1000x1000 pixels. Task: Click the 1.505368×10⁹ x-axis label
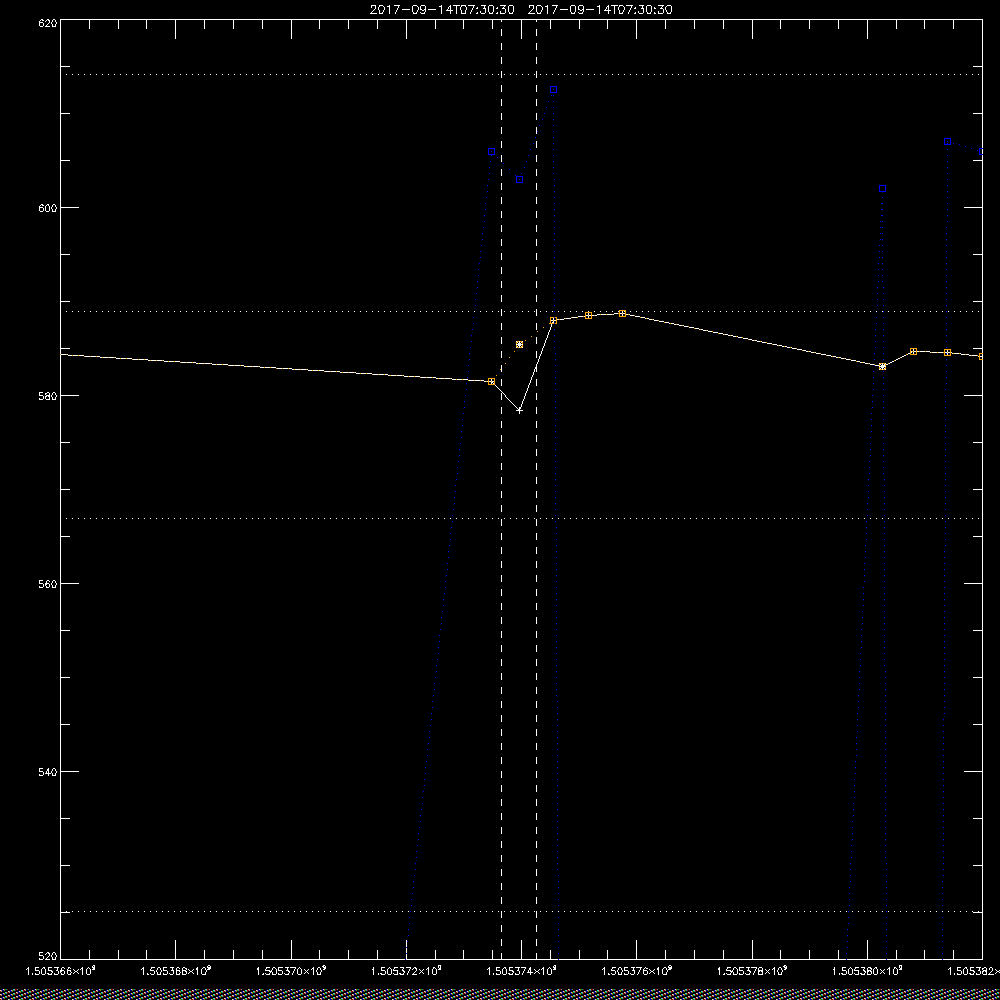point(177,971)
